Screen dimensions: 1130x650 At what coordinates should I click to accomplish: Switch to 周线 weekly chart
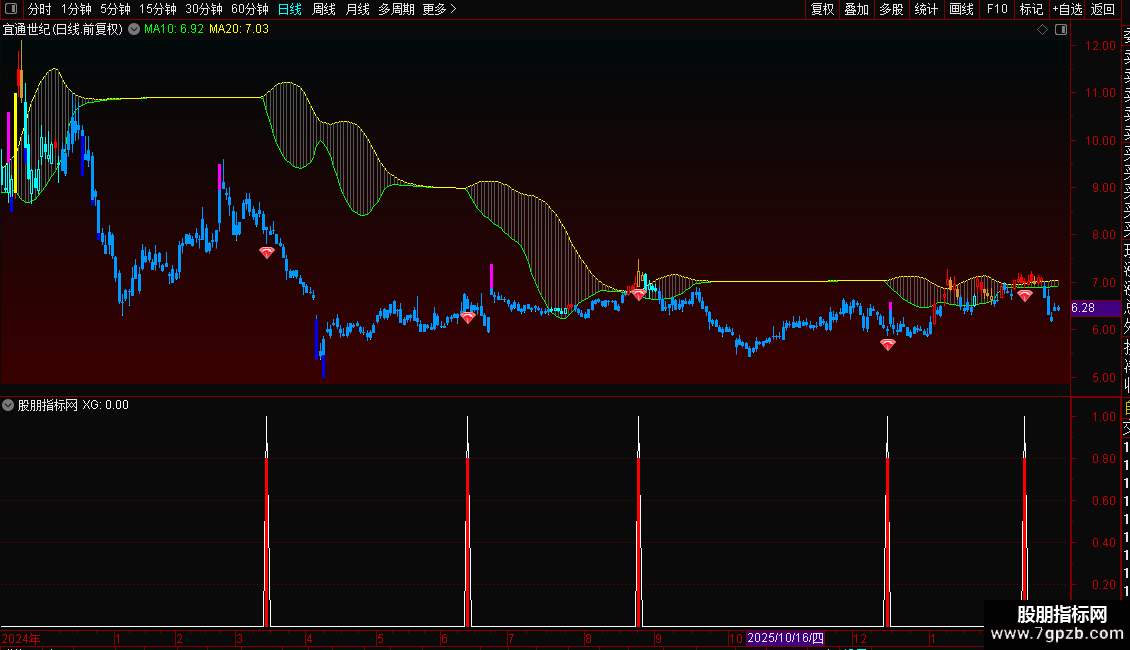click(324, 9)
